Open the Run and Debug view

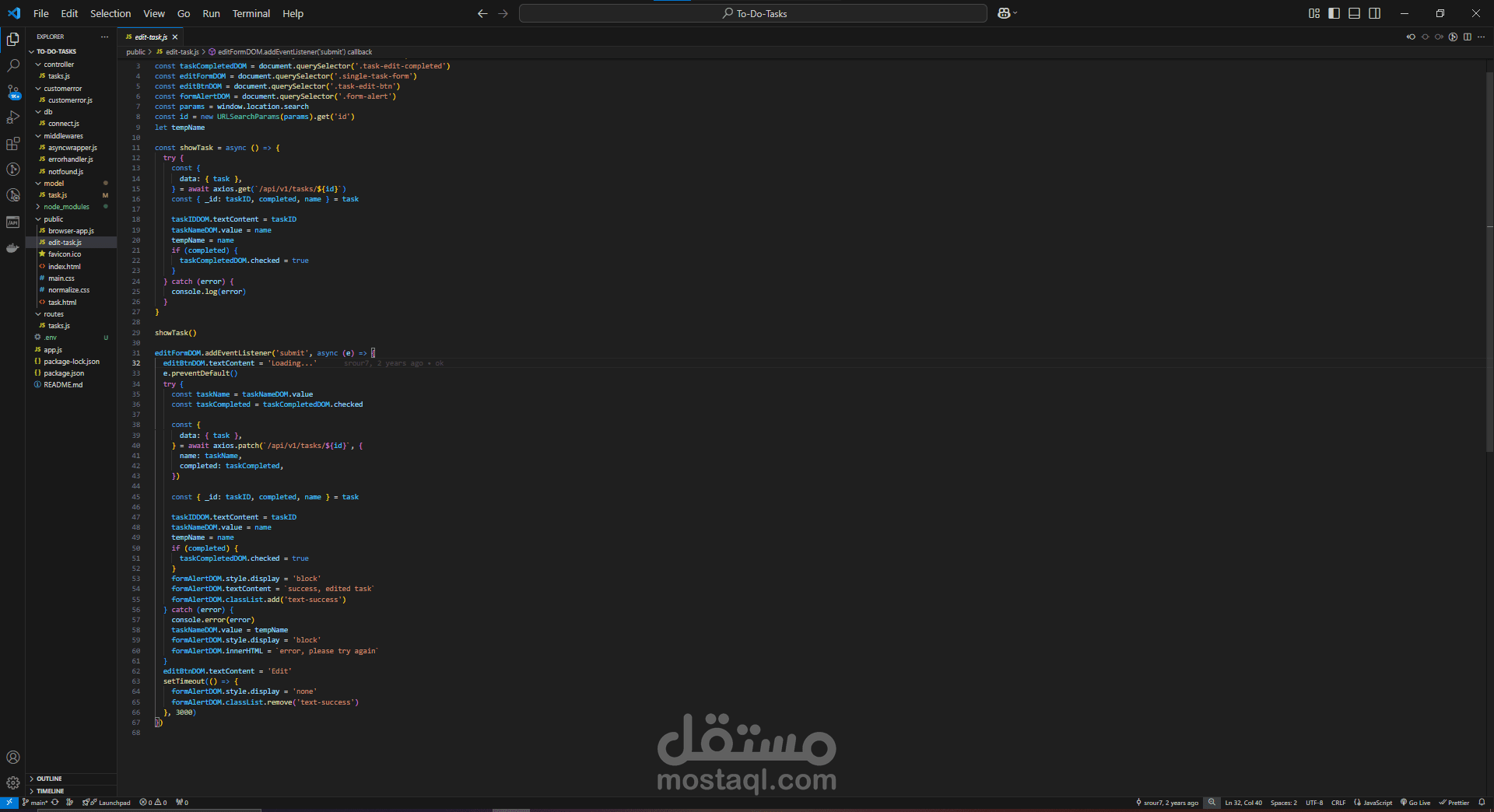(x=12, y=118)
